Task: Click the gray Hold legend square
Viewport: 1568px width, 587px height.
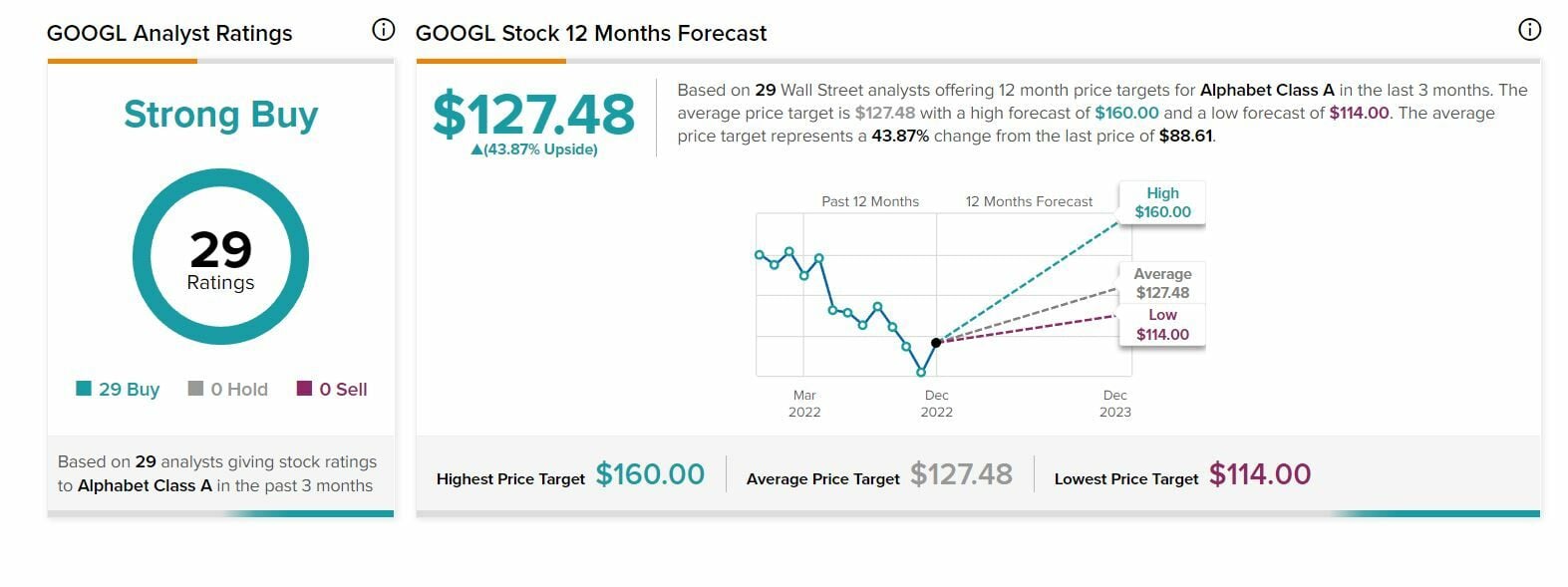Action: 195,389
